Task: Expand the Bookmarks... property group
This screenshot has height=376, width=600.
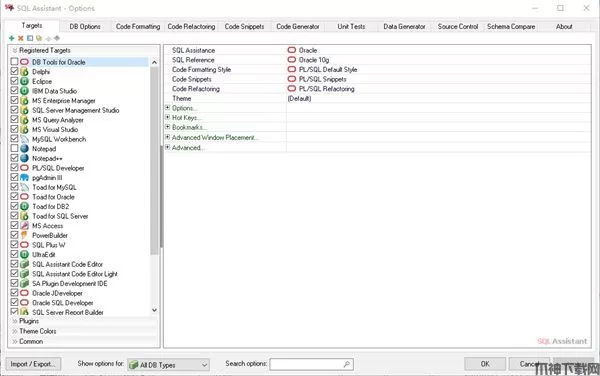Action: (x=168, y=127)
